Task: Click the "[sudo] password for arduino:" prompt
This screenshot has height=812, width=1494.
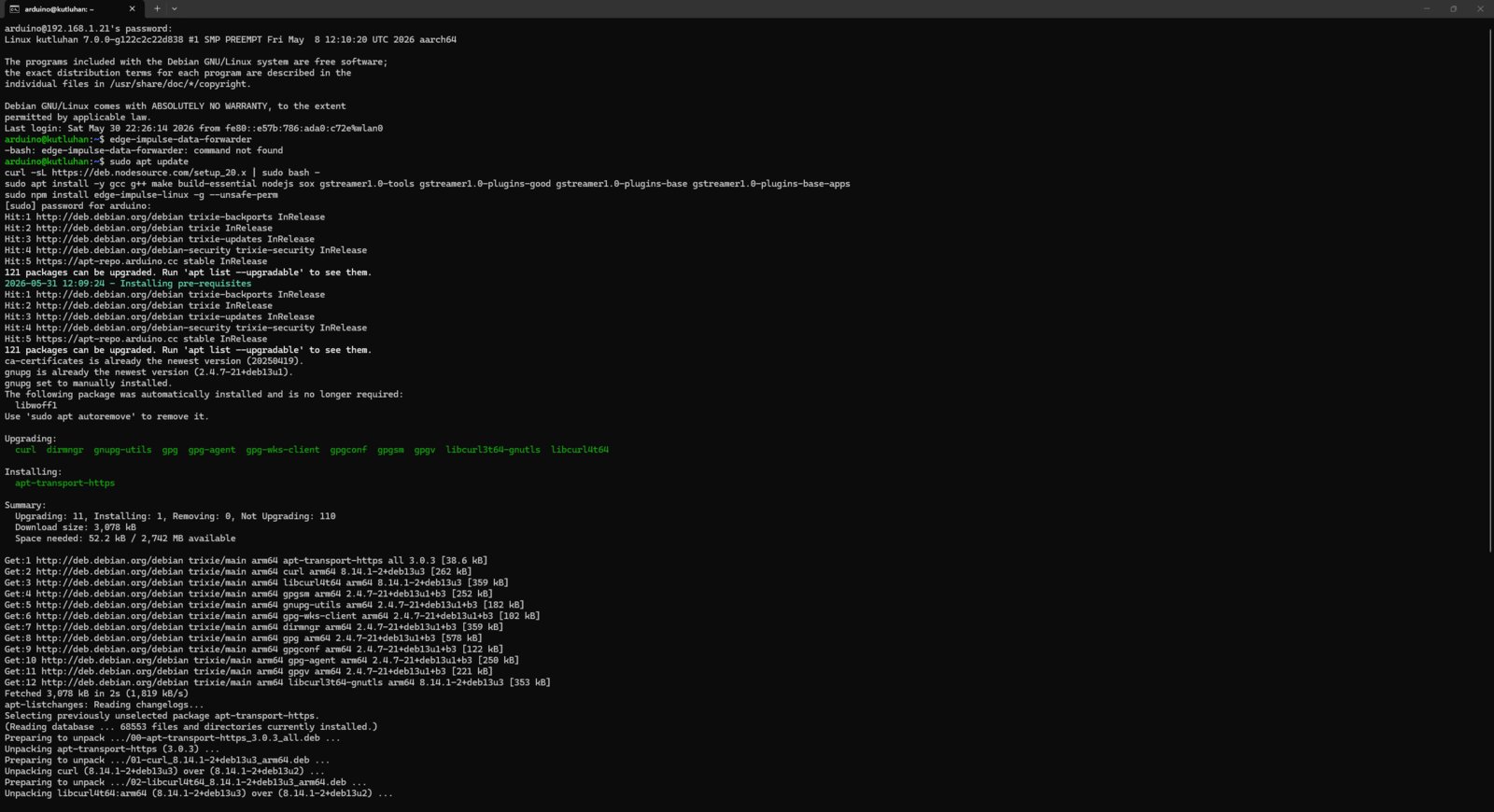Action: click(x=78, y=206)
